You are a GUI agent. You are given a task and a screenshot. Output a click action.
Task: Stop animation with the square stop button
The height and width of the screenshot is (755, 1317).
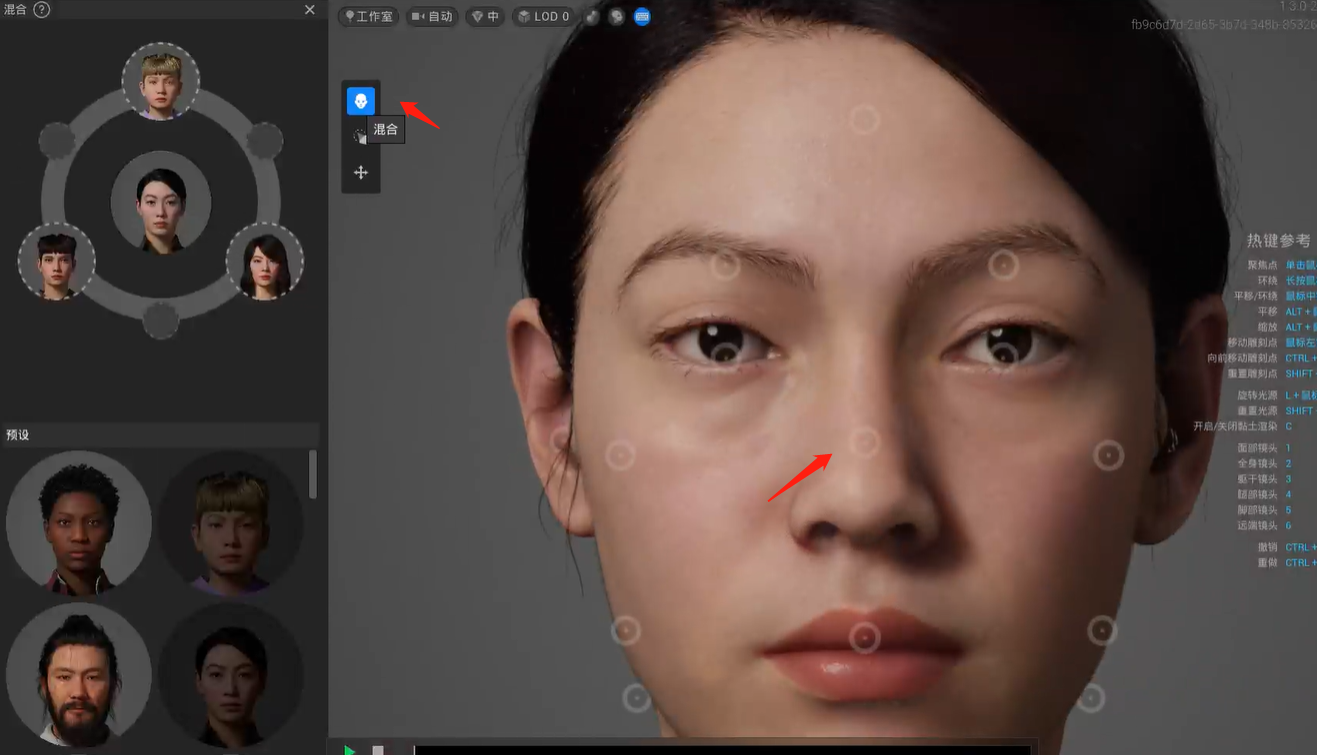pyautogui.click(x=378, y=750)
